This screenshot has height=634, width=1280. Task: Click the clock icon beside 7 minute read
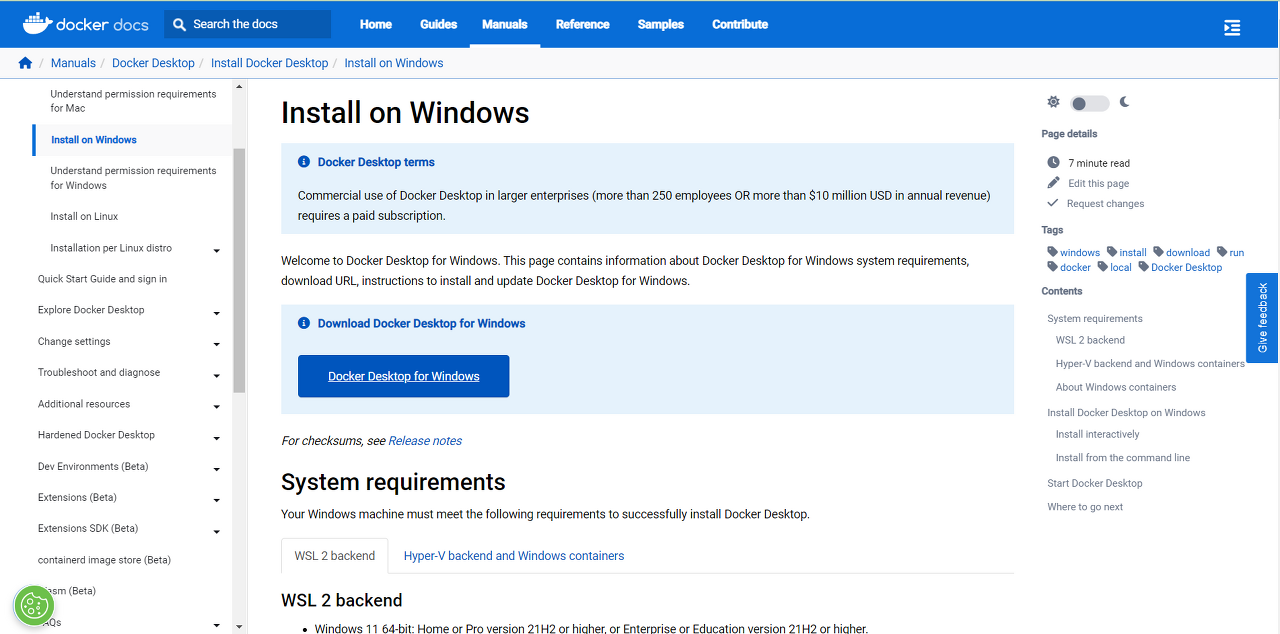(1053, 162)
